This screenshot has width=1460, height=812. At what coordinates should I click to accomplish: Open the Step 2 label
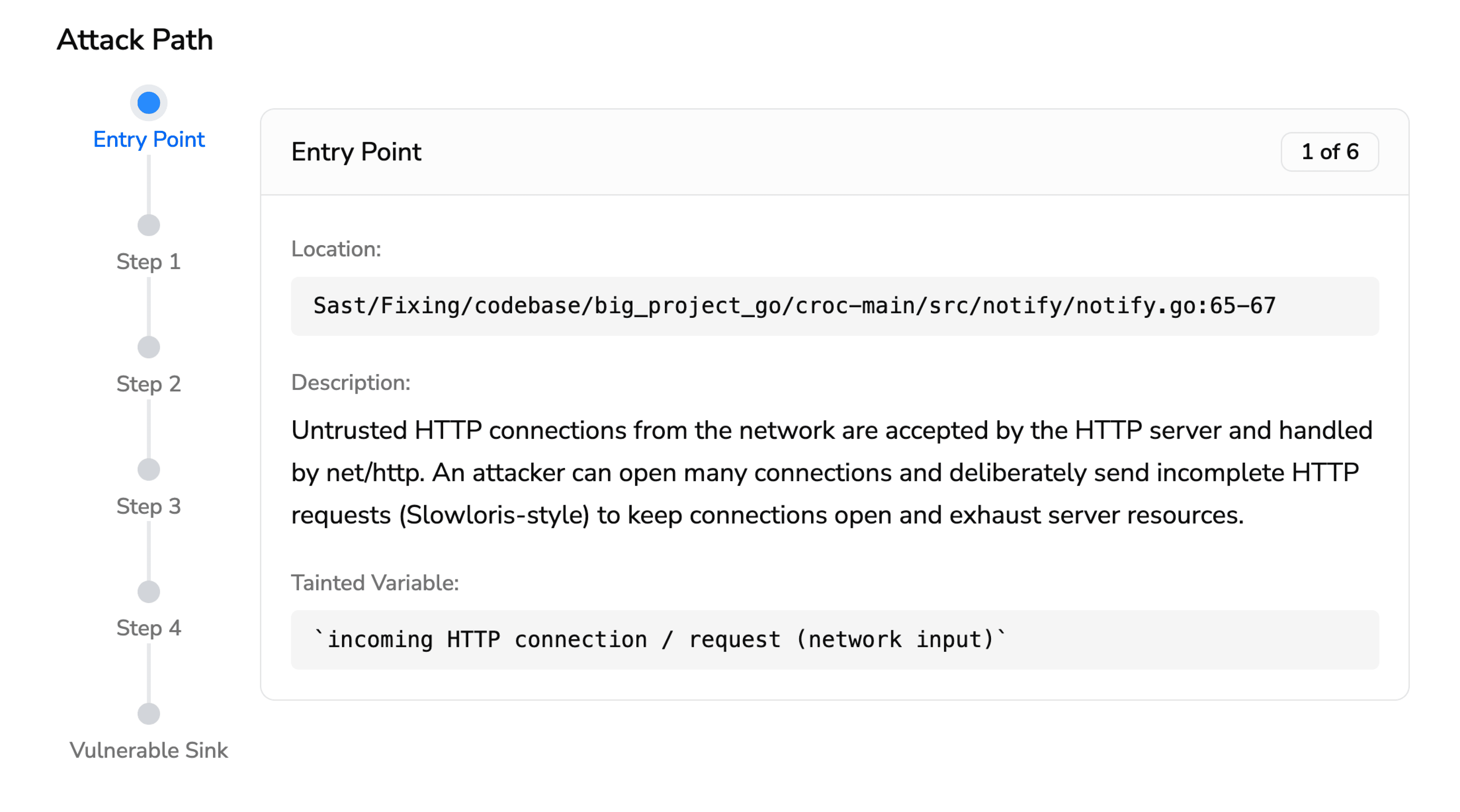148,384
